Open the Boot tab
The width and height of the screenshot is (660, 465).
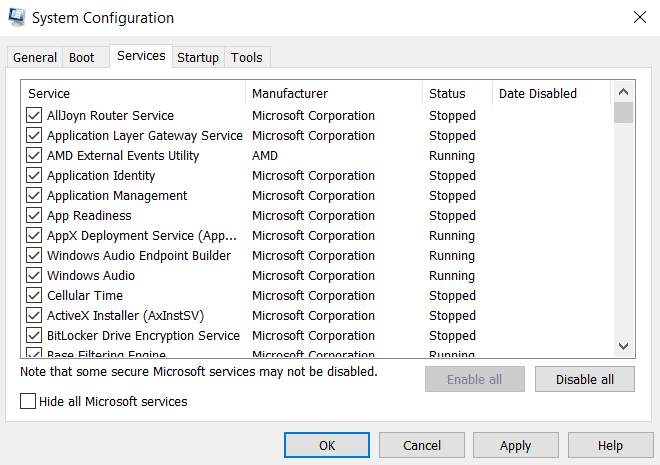point(82,58)
